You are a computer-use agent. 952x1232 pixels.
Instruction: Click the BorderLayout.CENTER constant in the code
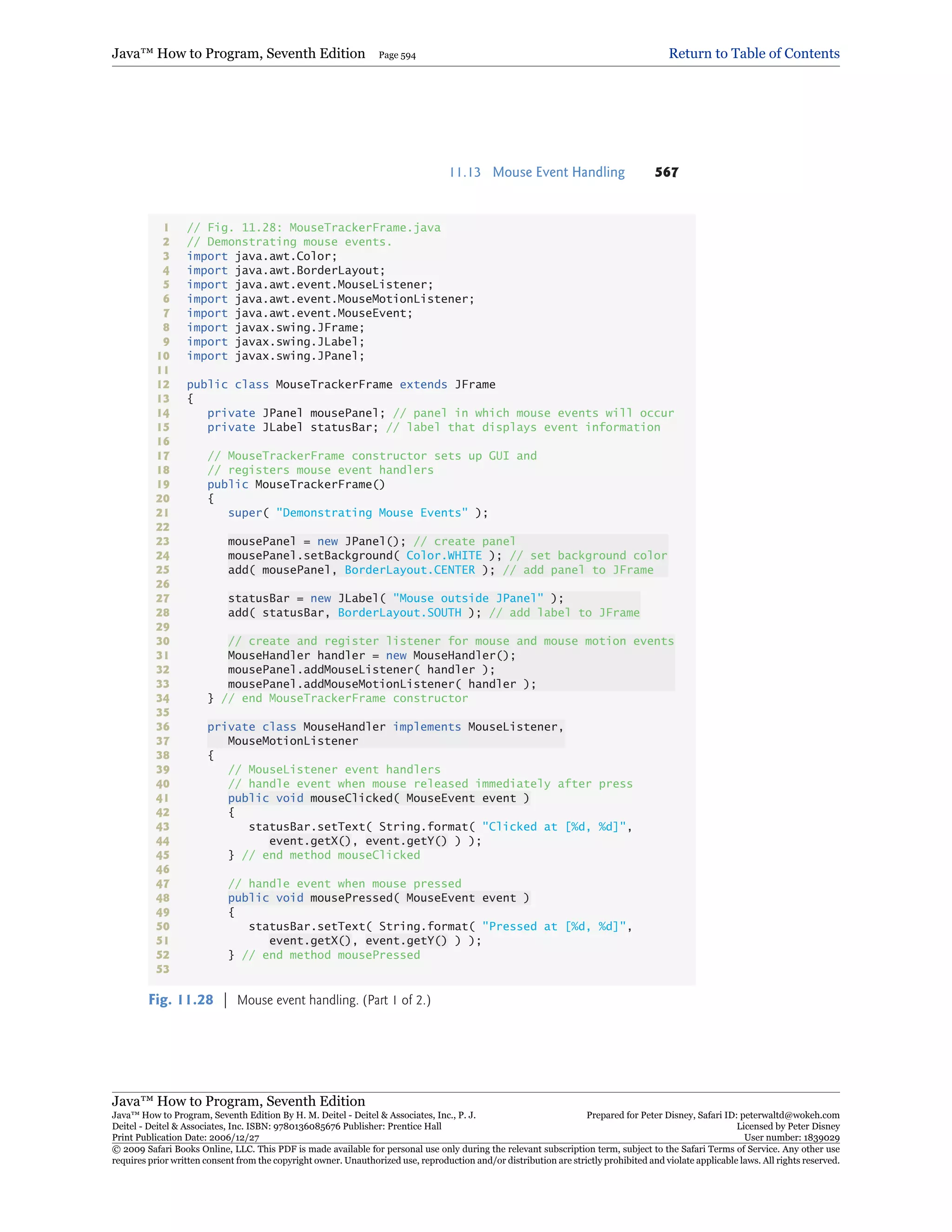[410, 570]
